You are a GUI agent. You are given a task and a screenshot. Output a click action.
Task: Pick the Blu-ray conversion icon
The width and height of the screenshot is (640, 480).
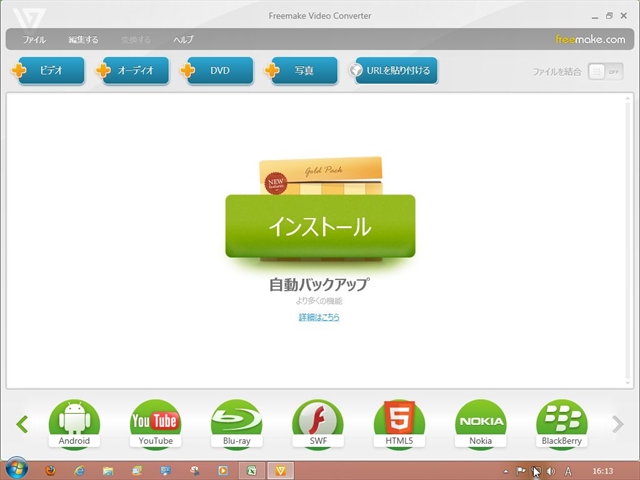(x=237, y=424)
